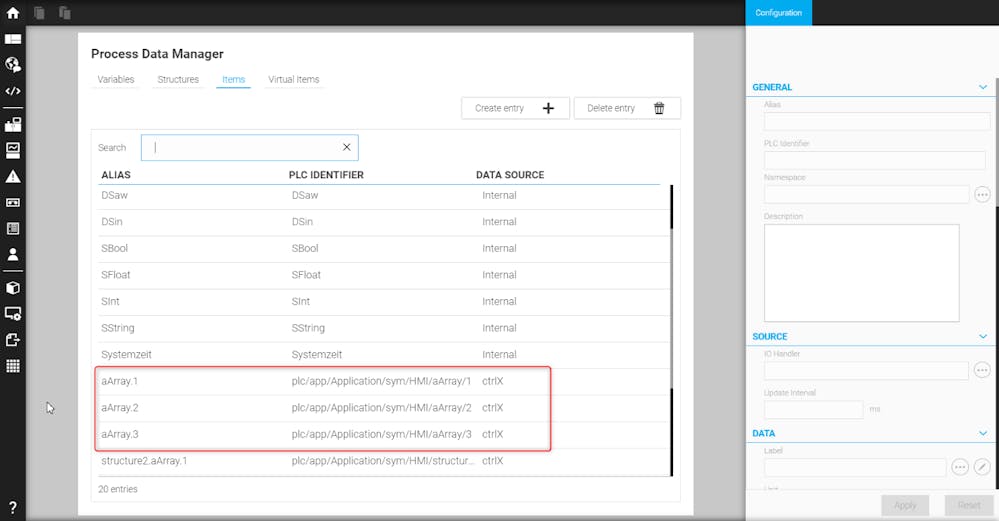Click the Description text area

pos(861,273)
